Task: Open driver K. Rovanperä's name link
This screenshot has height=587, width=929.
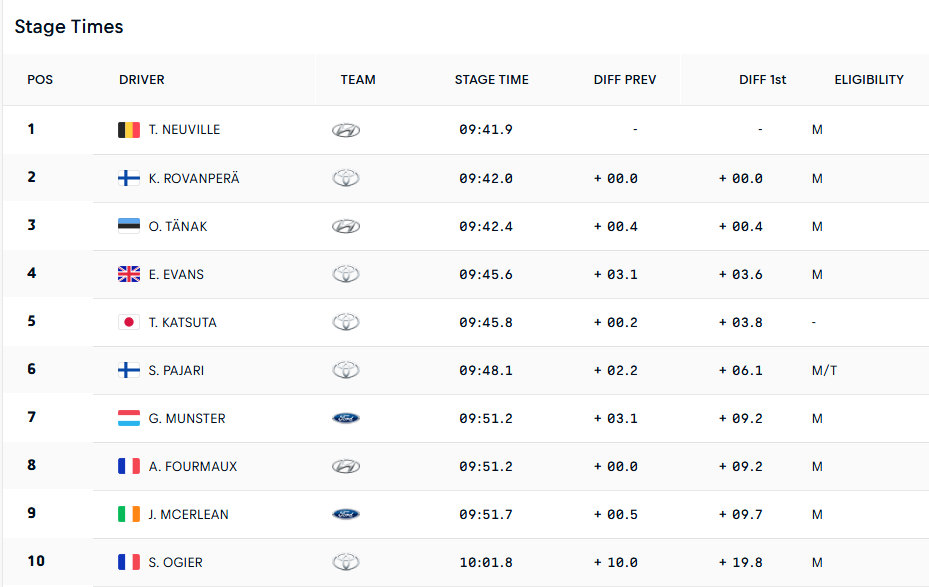Action: click(194, 178)
